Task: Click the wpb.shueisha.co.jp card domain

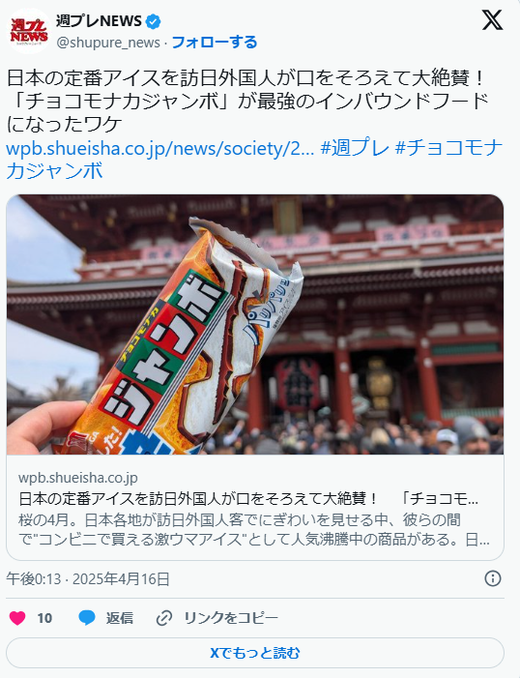Action: point(78,478)
